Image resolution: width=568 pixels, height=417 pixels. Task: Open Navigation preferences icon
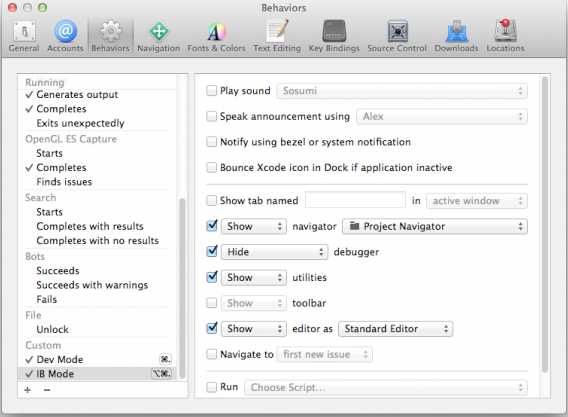pyautogui.click(x=159, y=32)
